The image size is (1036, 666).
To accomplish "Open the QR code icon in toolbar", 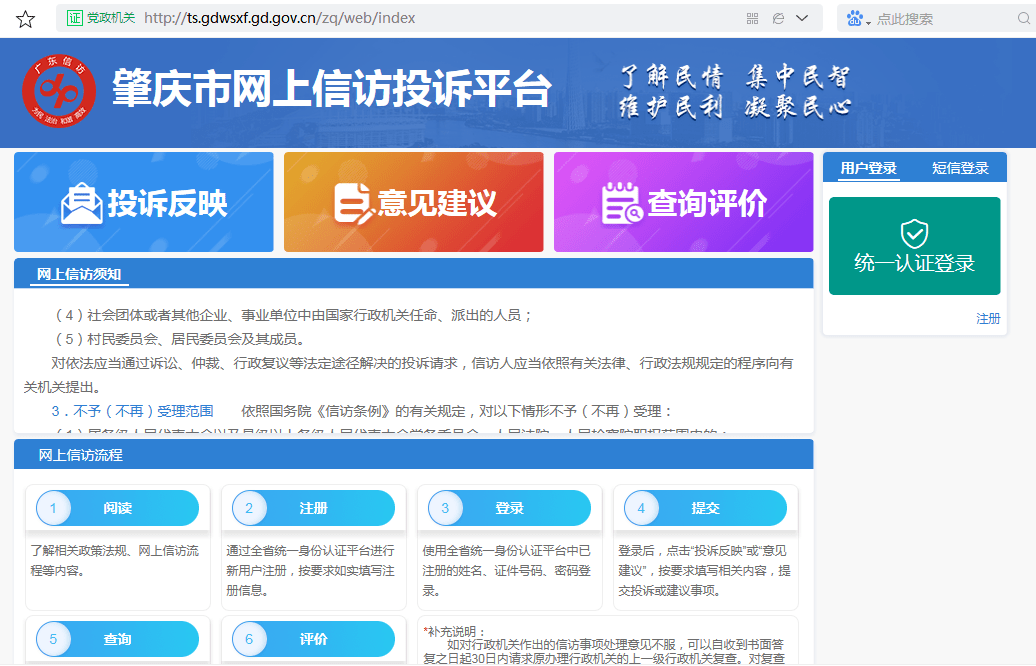I will [x=751, y=17].
